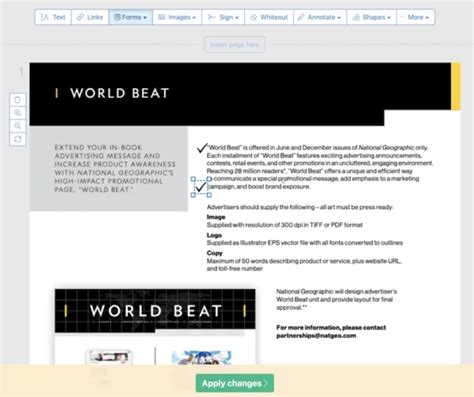Screen dimensions: 474x397
Task: Click the bottom-right handle of selected checkmark
Action: (x=209, y=195)
